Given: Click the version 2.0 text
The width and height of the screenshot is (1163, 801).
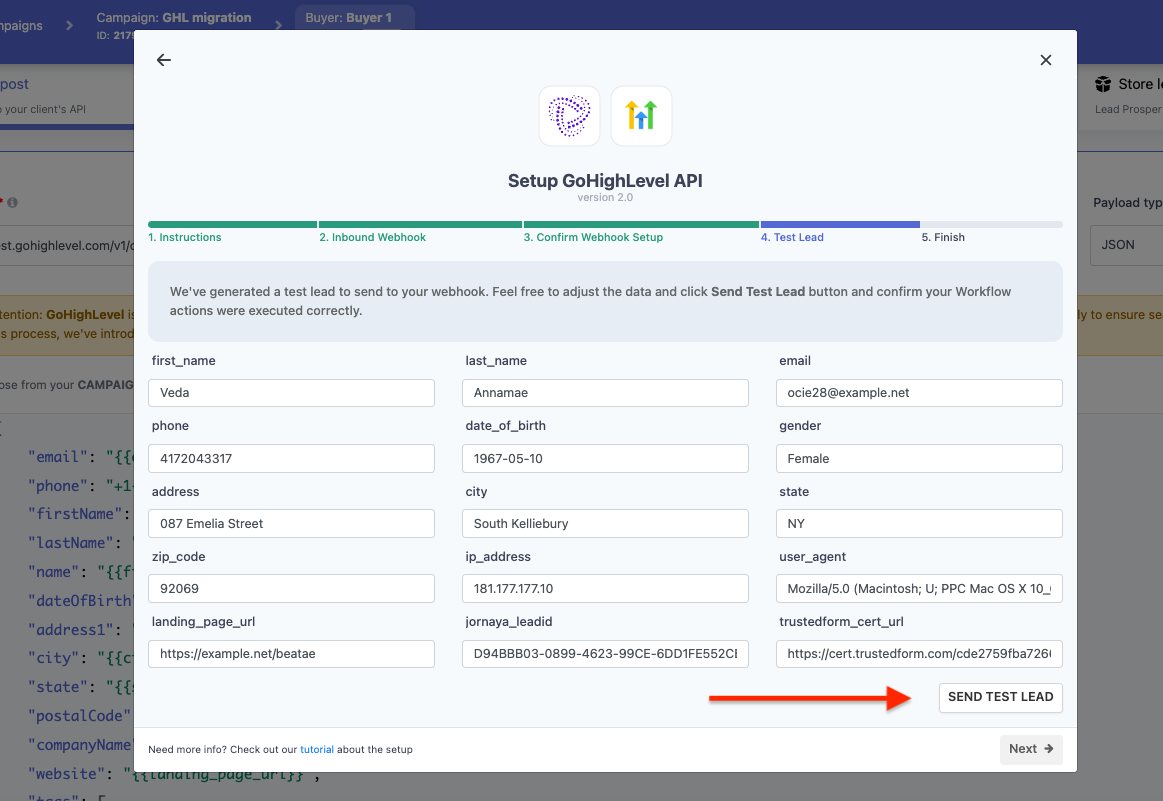Looking at the screenshot, I should [605, 197].
